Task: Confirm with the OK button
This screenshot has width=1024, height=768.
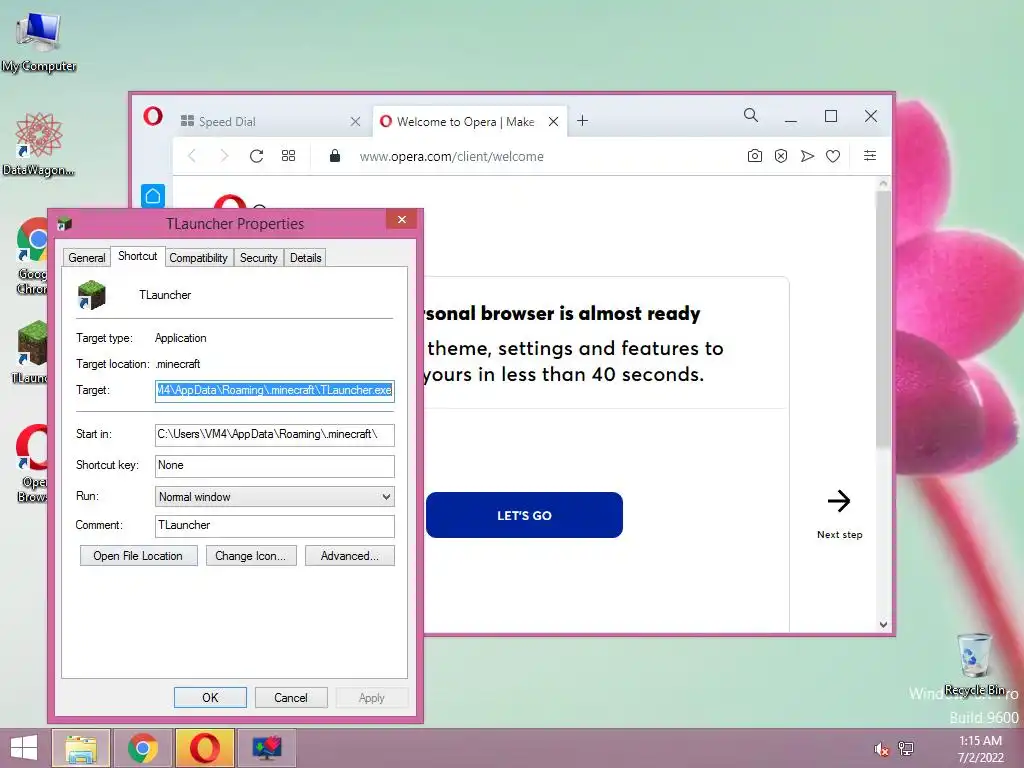Action: tap(210, 697)
